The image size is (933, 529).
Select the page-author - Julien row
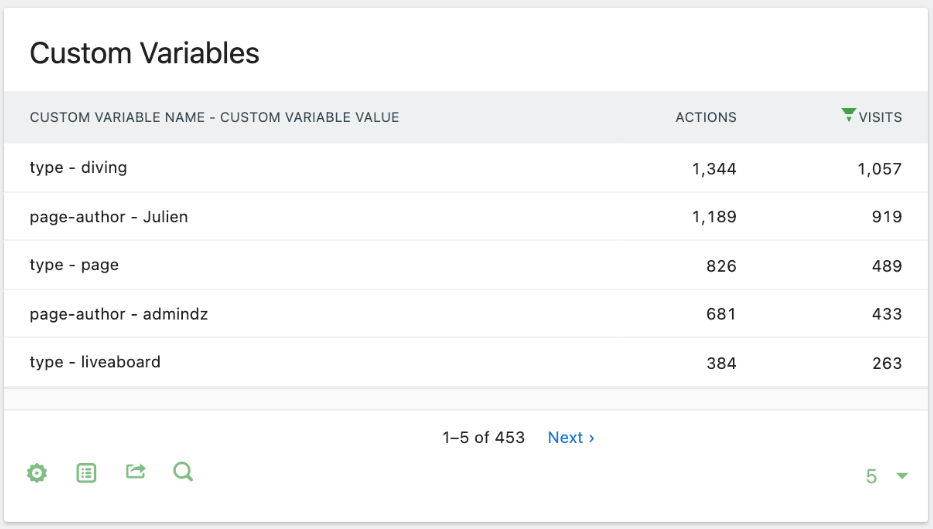pos(108,217)
